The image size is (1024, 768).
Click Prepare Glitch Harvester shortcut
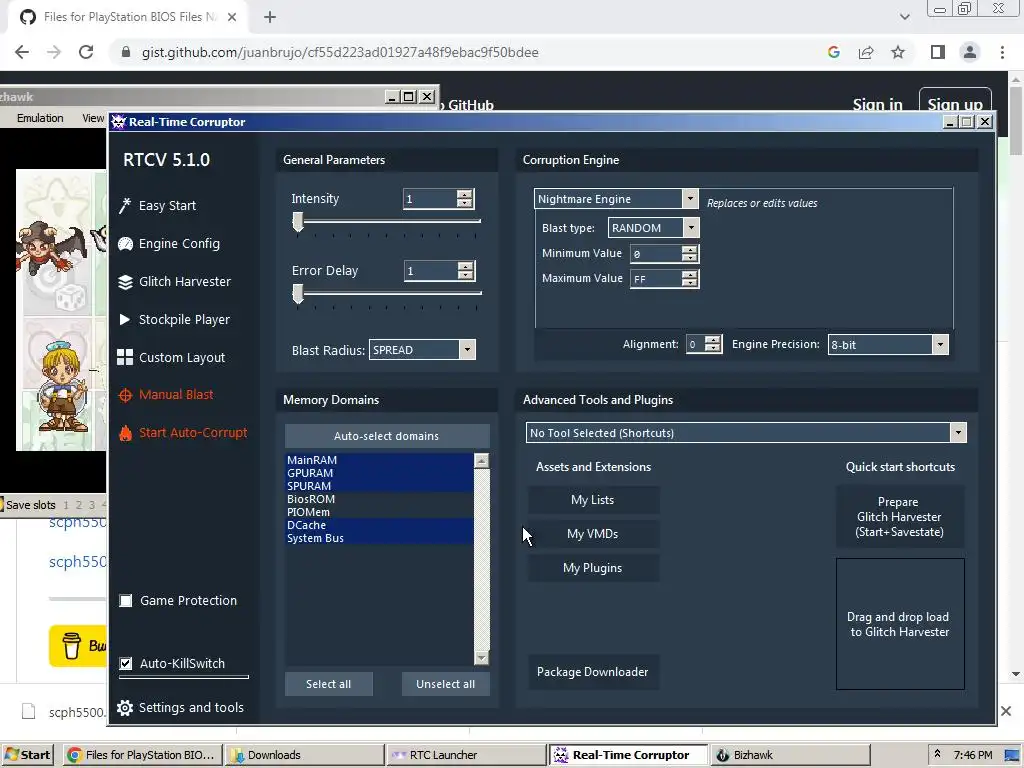899,517
